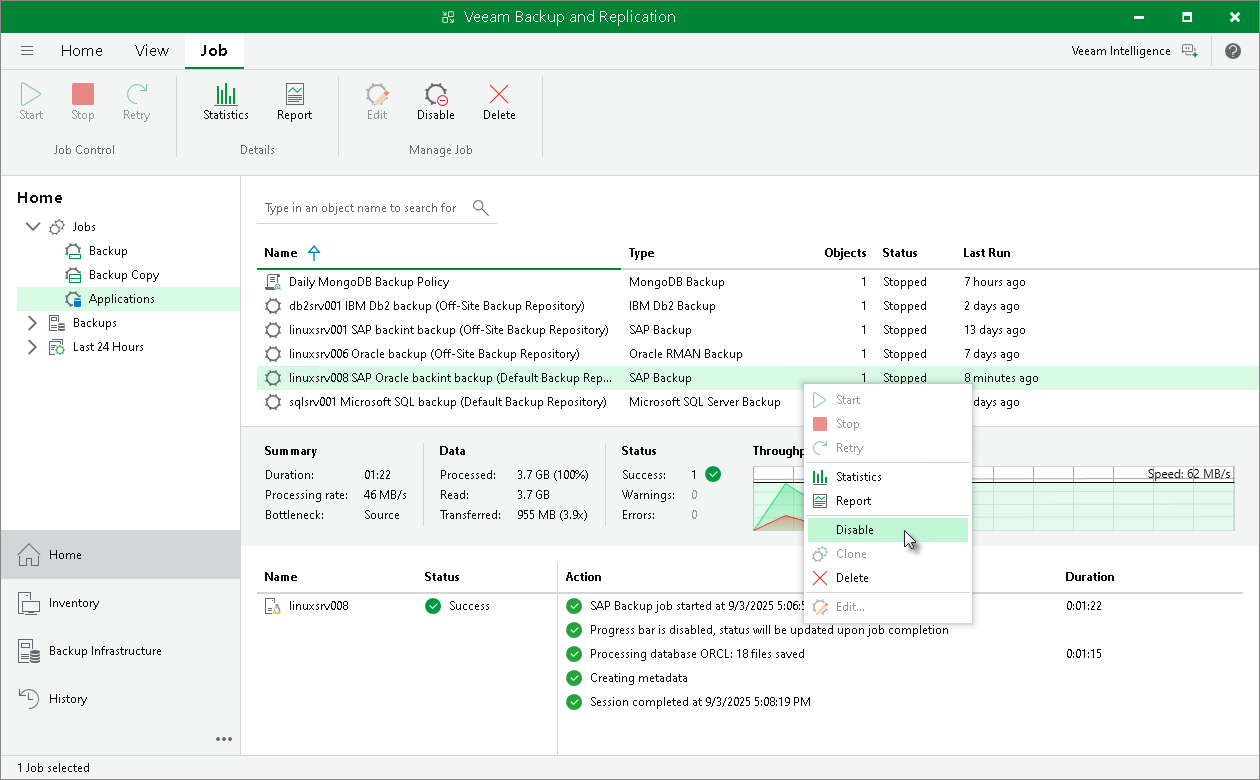Screen dimensions: 1260x780
Task: Start the selected job from the ribbon
Action: point(30,100)
